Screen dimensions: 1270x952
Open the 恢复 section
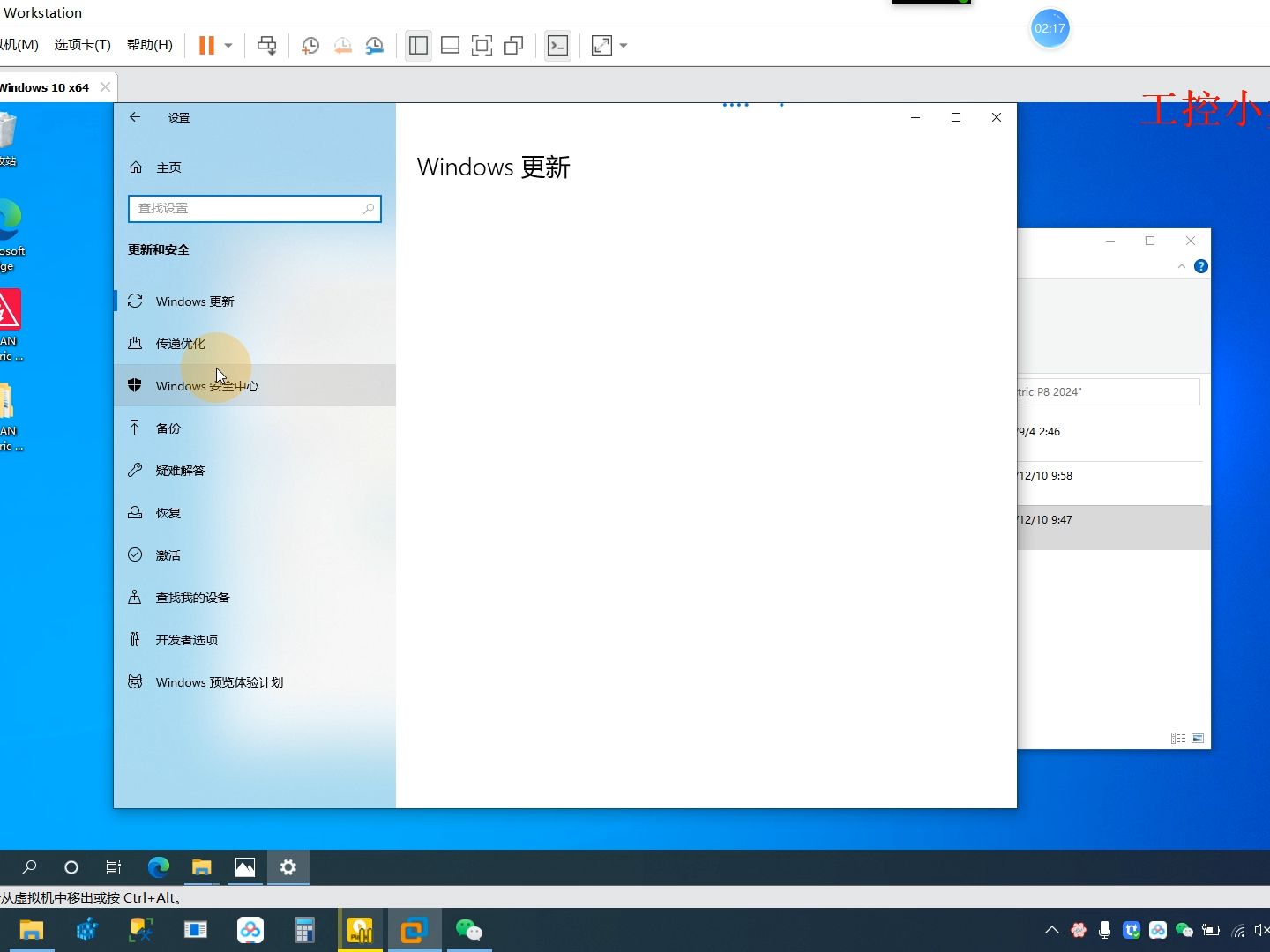coord(254,513)
